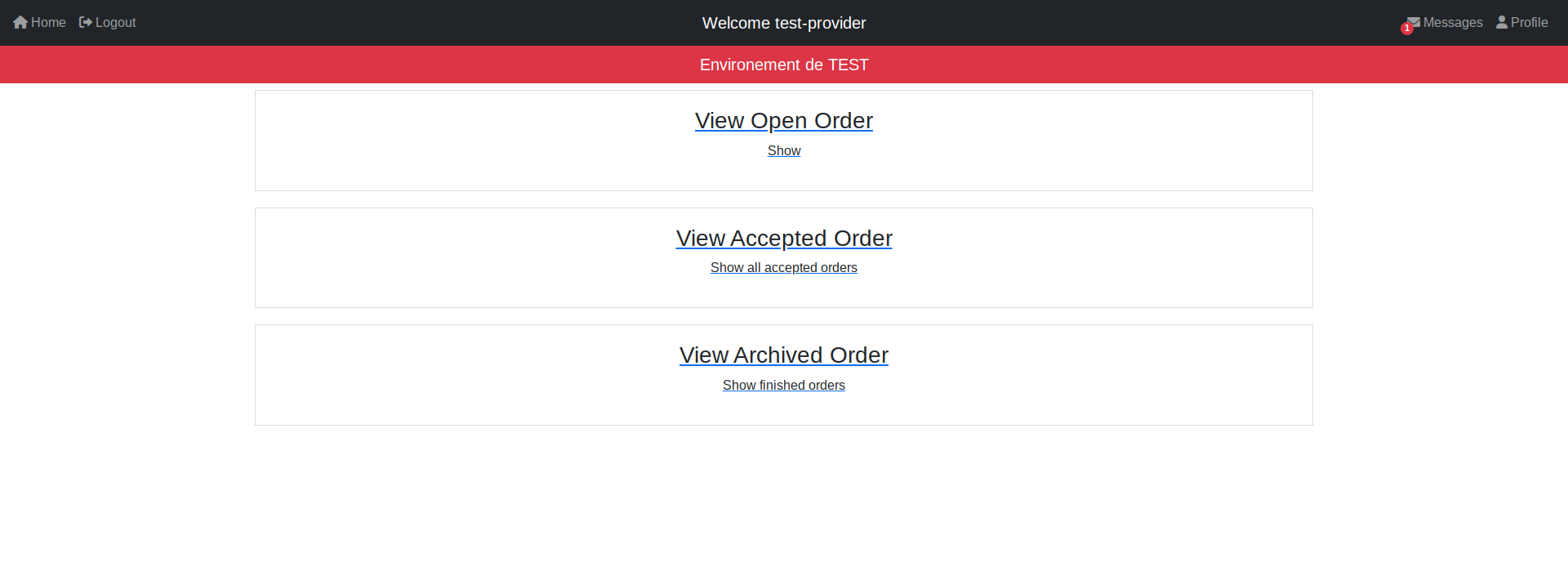
Task: Click the red unread messages badge
Action: point(1406,29)
